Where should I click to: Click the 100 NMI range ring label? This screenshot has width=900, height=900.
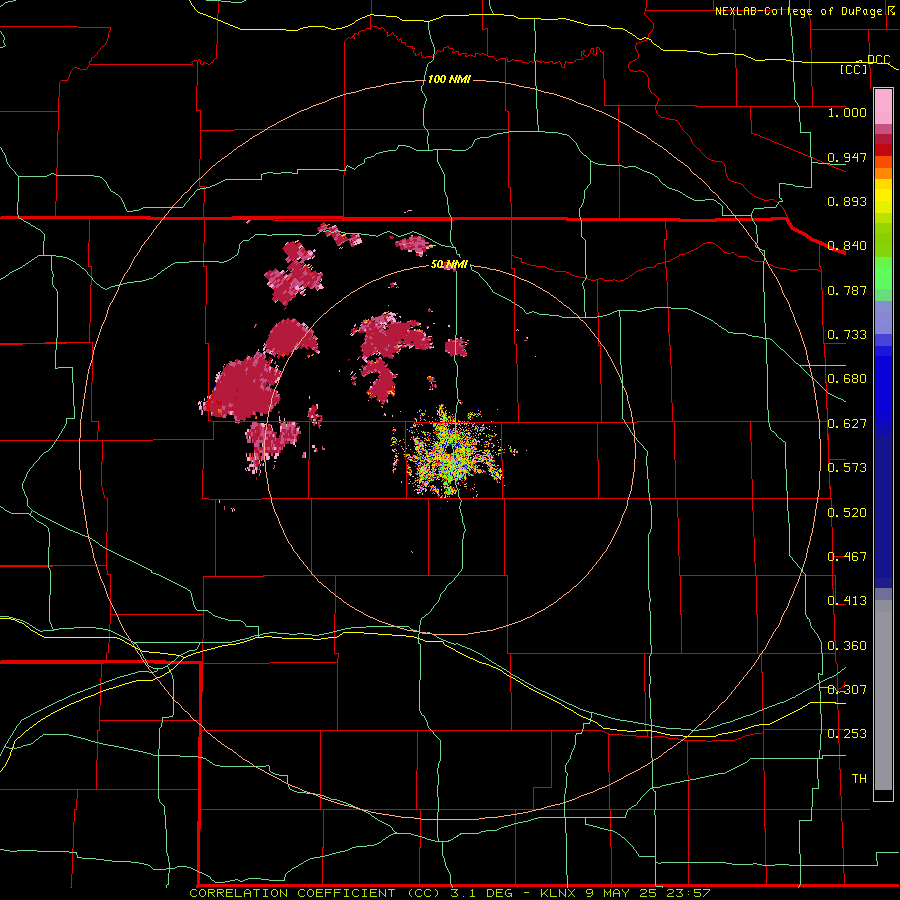click(449, 79)
